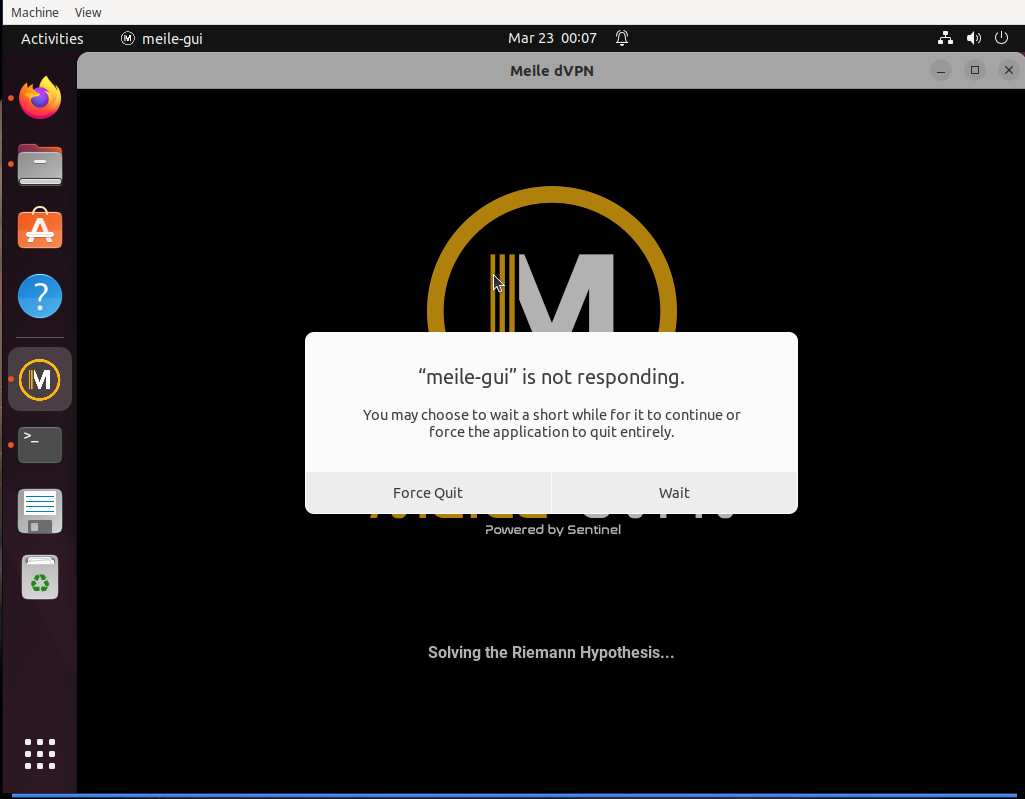
Task: Force Quit the unresponsive meile-gui
Action: point(428,492)
